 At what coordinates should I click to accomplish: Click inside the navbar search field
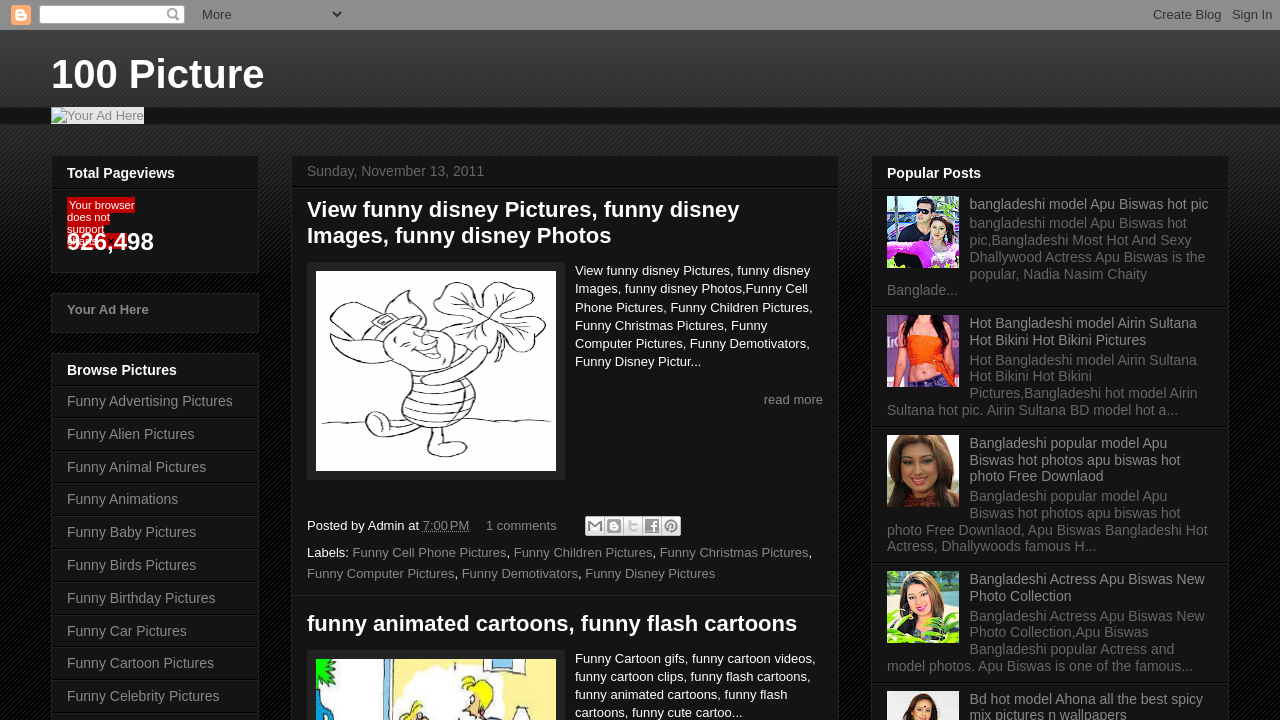coord(102,14)
